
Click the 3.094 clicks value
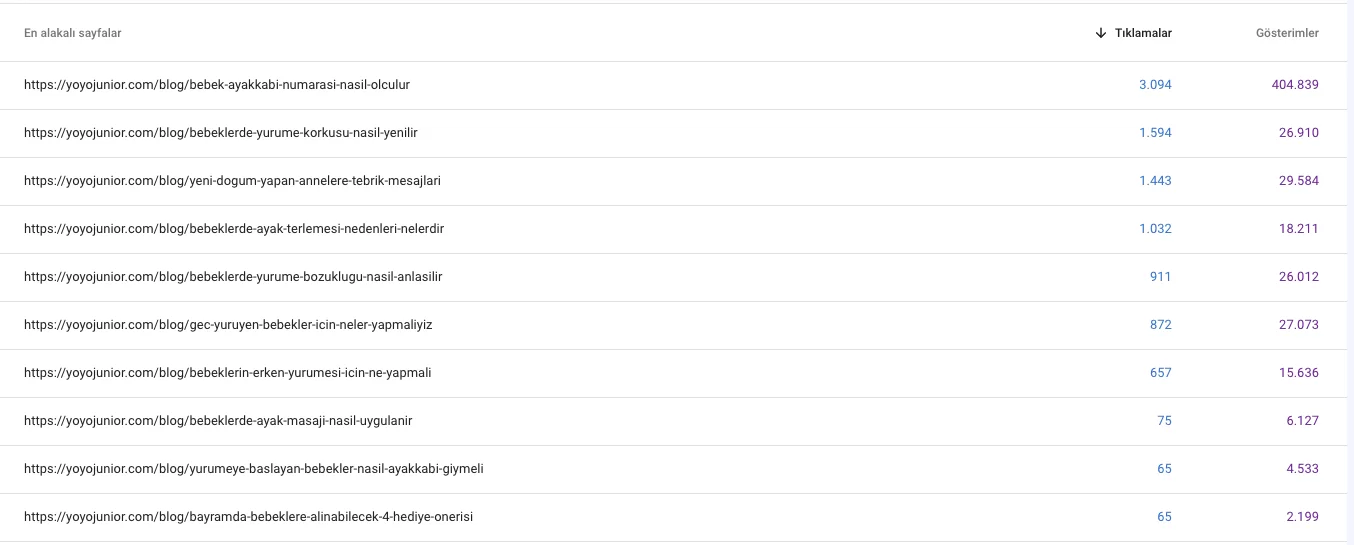(x=1155, y=85)
